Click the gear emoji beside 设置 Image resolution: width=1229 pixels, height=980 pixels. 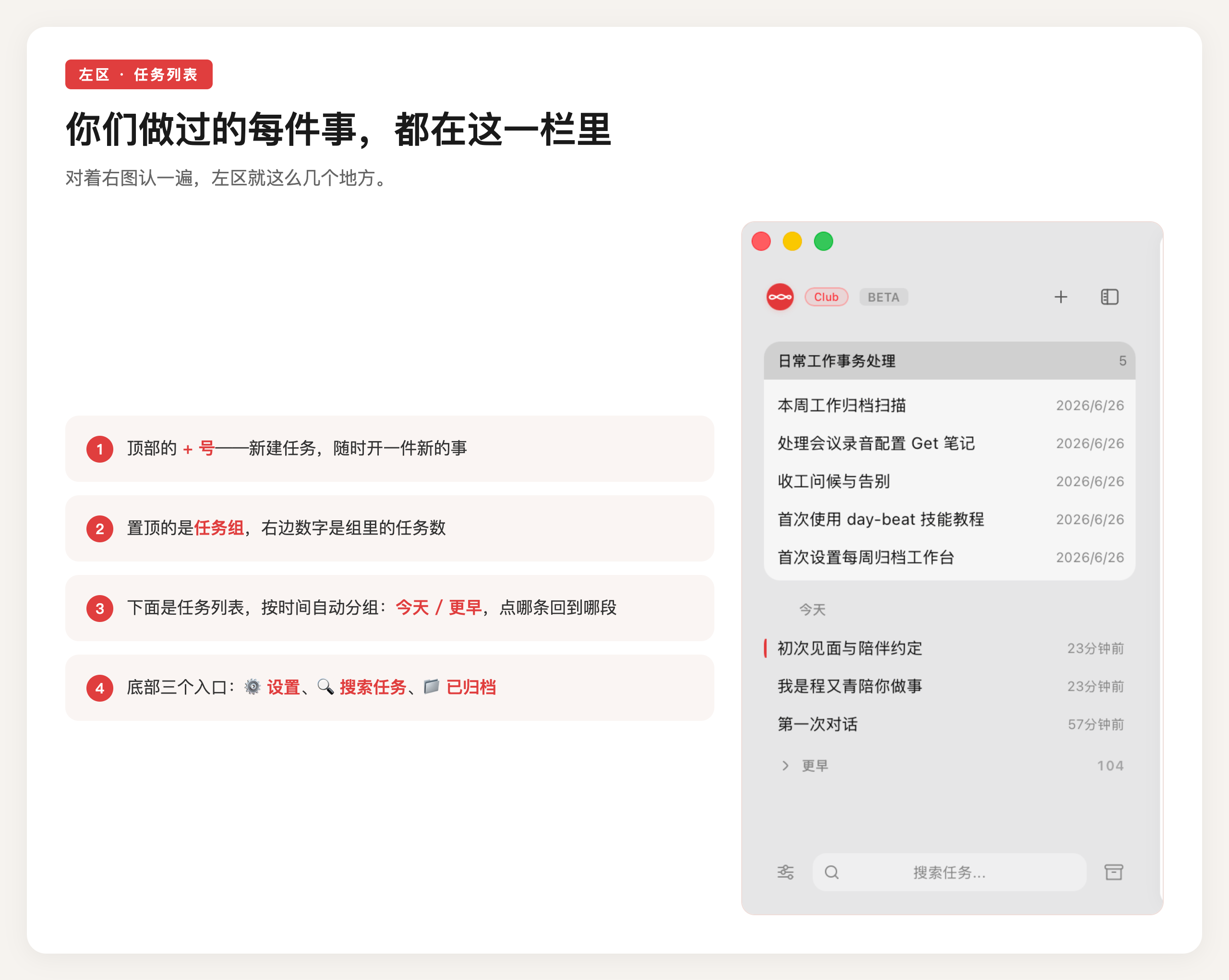[x=253, y=687]
